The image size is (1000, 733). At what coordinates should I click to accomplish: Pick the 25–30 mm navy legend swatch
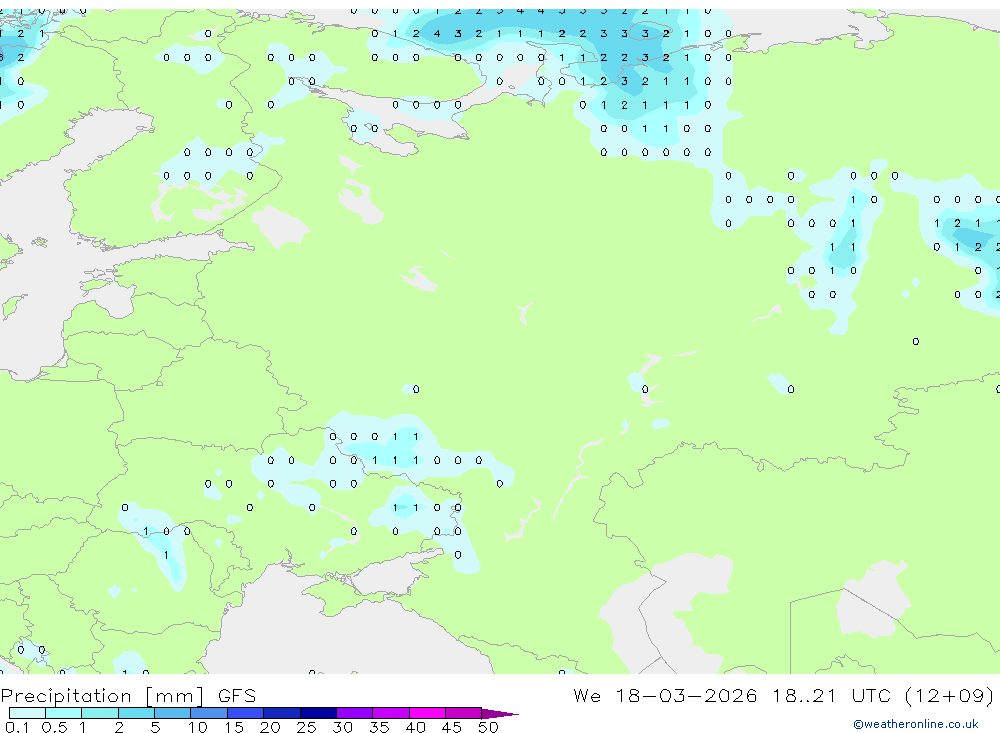(318, 713)
